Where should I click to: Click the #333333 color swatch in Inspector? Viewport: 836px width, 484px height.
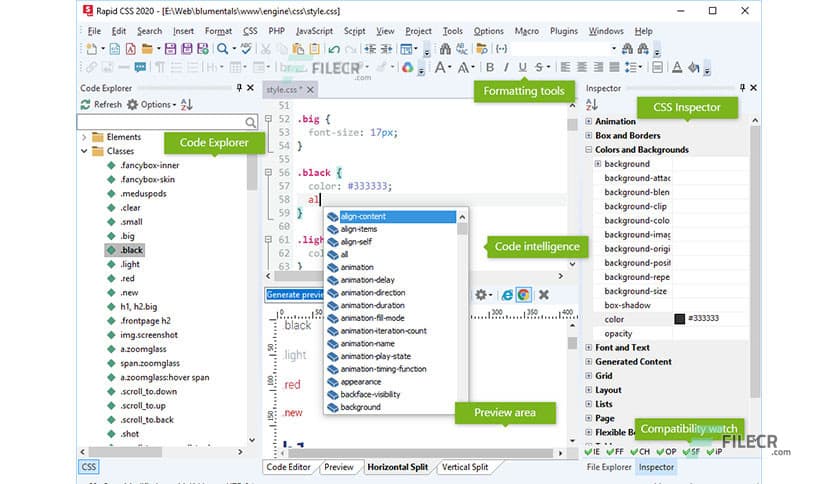(x=679, y=319)
